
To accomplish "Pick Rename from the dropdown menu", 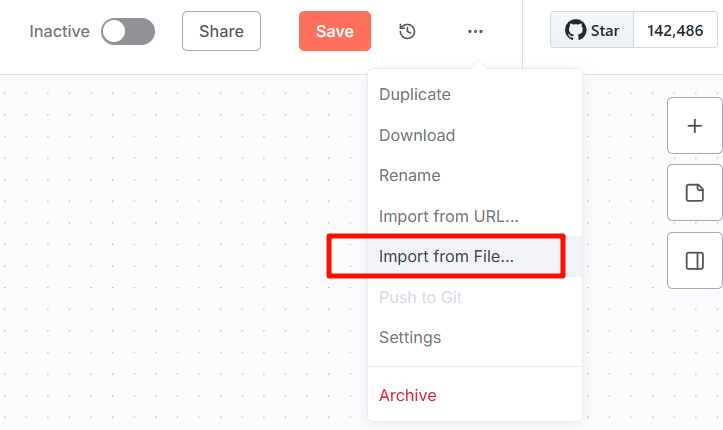I will click(x=475, y=176).
